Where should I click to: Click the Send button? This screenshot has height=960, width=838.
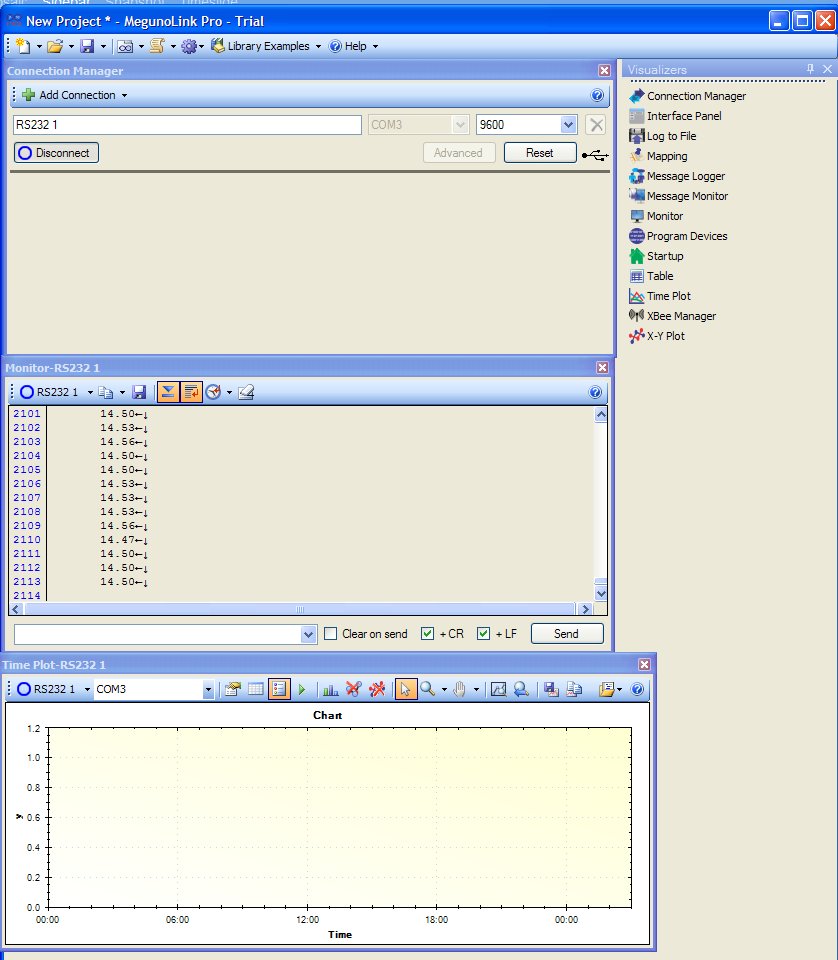[567, 634]
